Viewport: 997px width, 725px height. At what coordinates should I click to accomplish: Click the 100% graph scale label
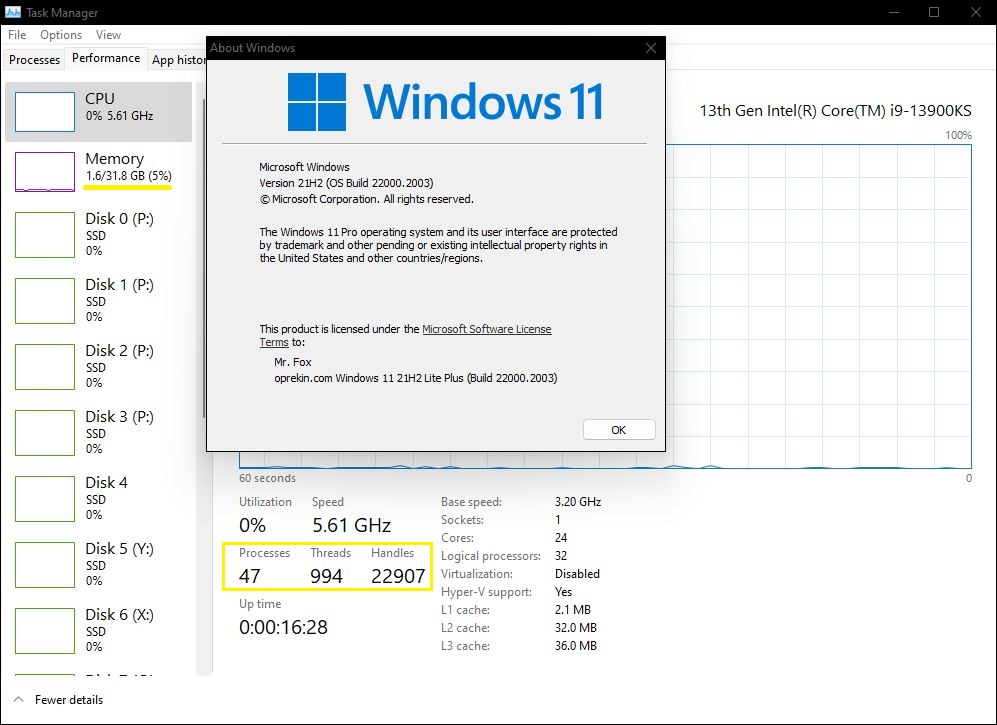tap(958, 135)
